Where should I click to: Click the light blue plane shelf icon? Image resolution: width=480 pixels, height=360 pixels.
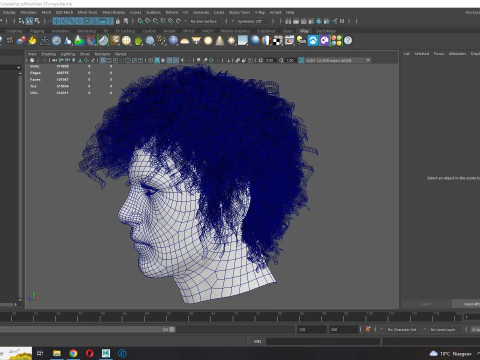tap(243, 41)
